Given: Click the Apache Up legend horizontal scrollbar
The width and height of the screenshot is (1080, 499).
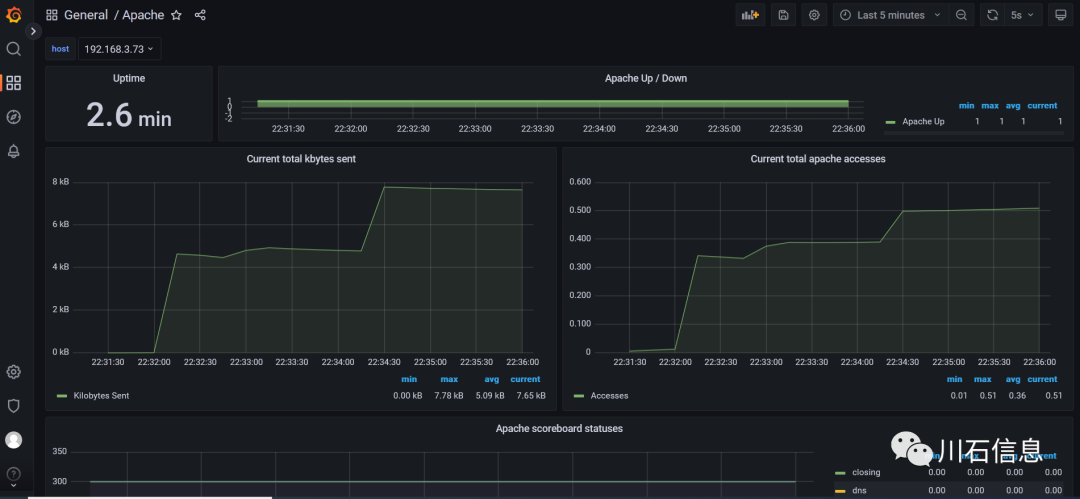Looking at the screenshot, I should click(973, 132).
